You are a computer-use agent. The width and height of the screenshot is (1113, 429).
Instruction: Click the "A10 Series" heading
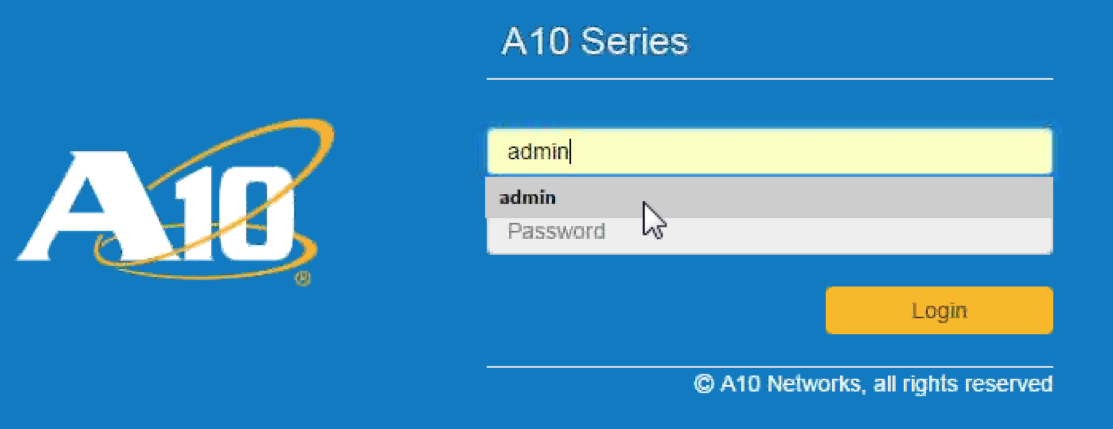pyautogui.click(x=594, y=42)
